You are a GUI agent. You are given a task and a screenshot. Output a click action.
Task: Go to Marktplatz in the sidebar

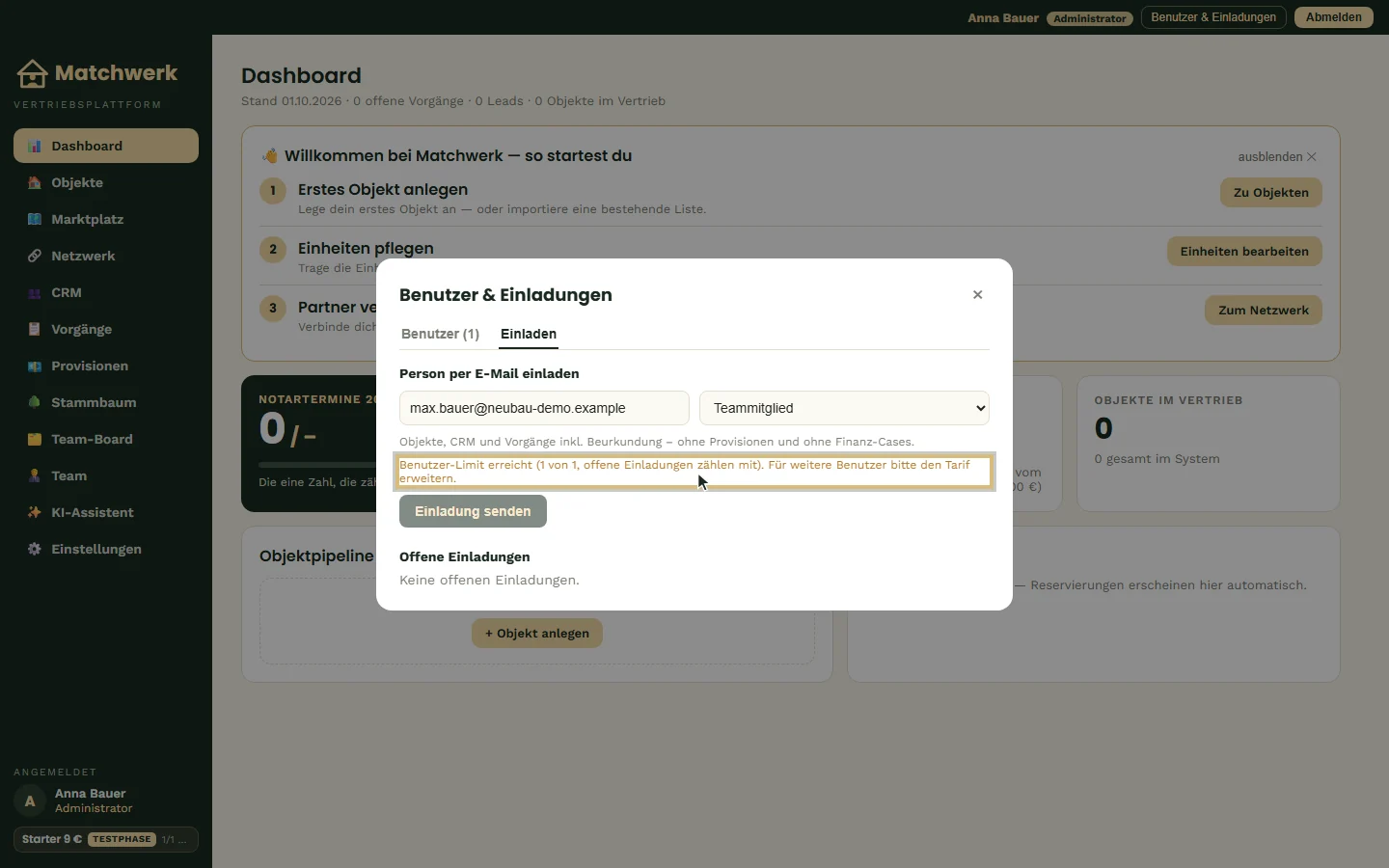[106, 220]
